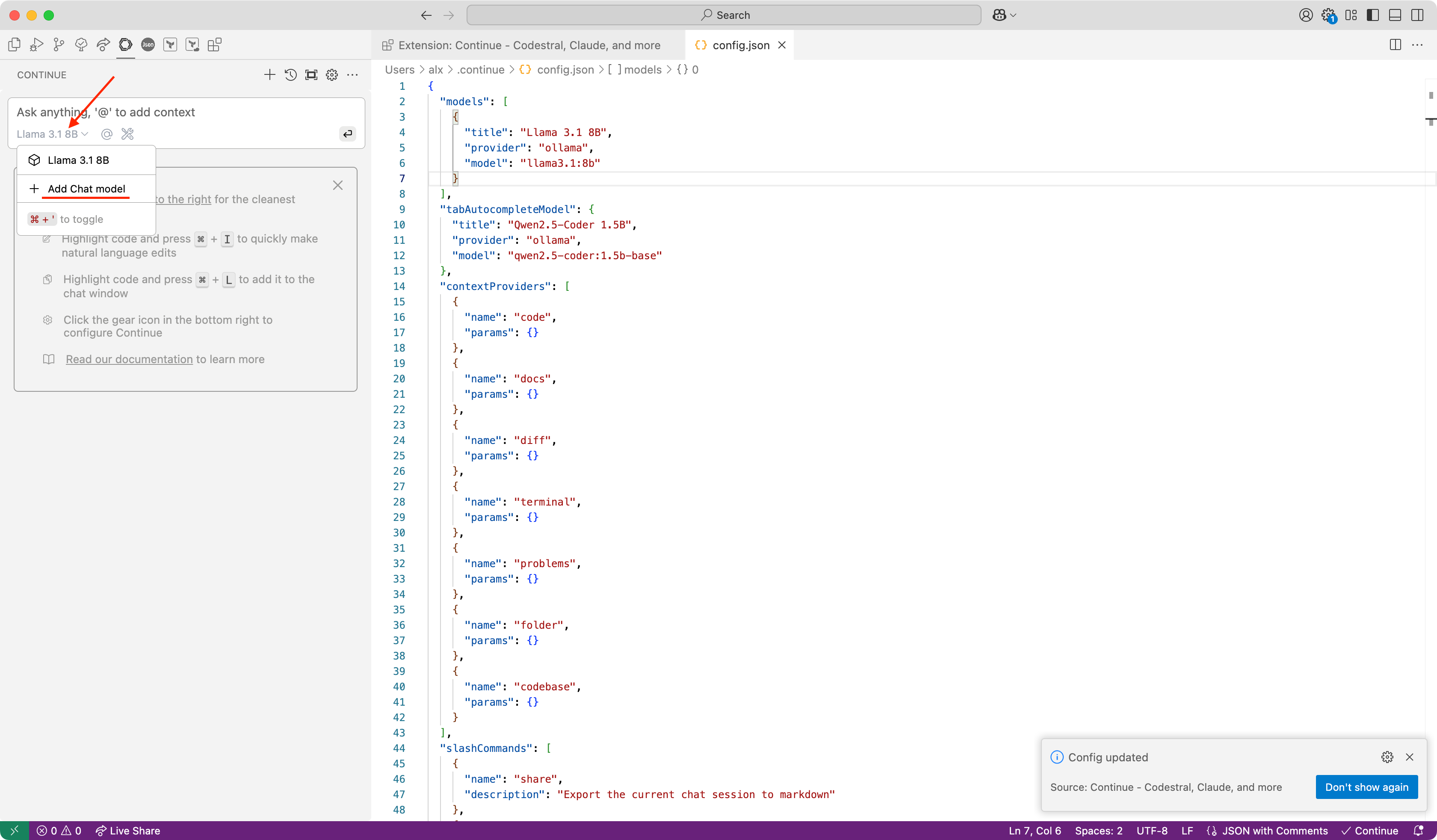Screen dimensions: 1437x840
Task: Select Add Chat model menu item
Action: click(86, 189)
